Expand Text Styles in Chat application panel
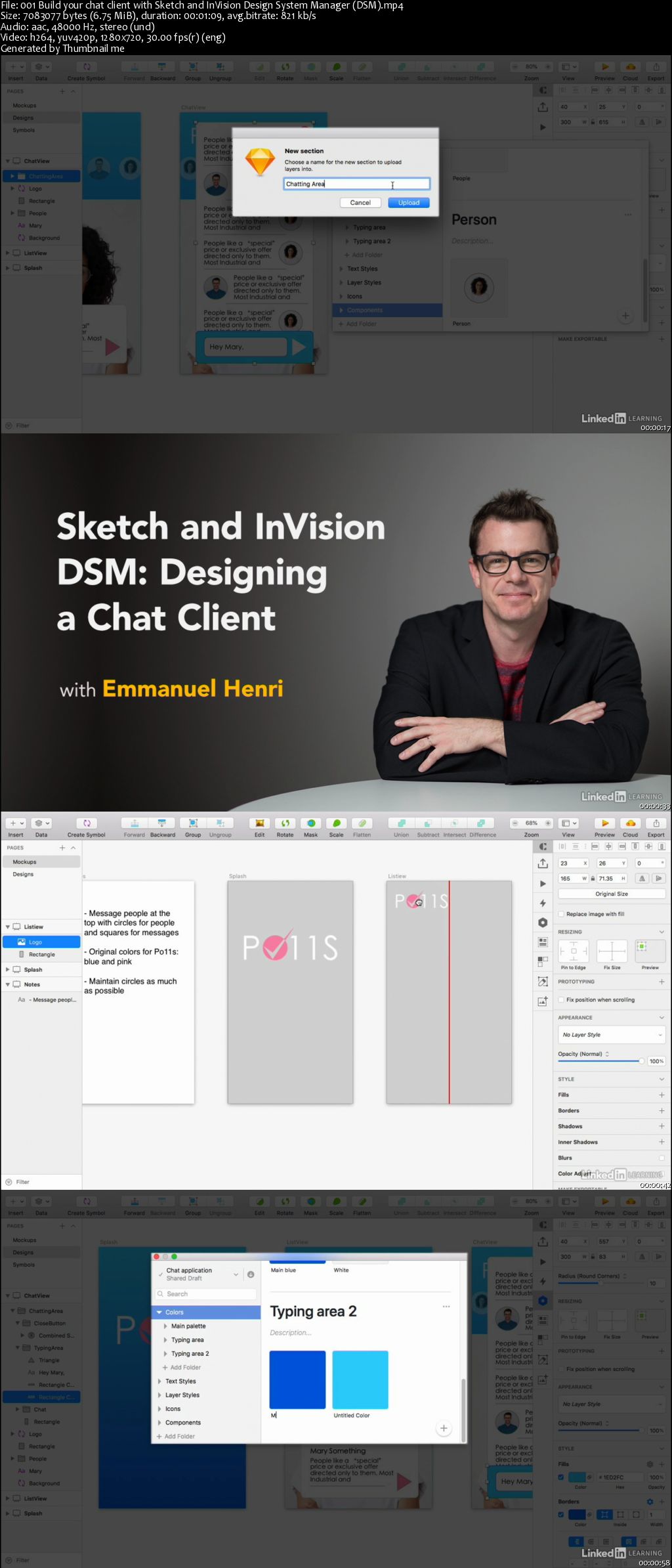Image resolution: width=672 pixels, height=1568 pixels. pyautogui.click(x=159, y=1382)
